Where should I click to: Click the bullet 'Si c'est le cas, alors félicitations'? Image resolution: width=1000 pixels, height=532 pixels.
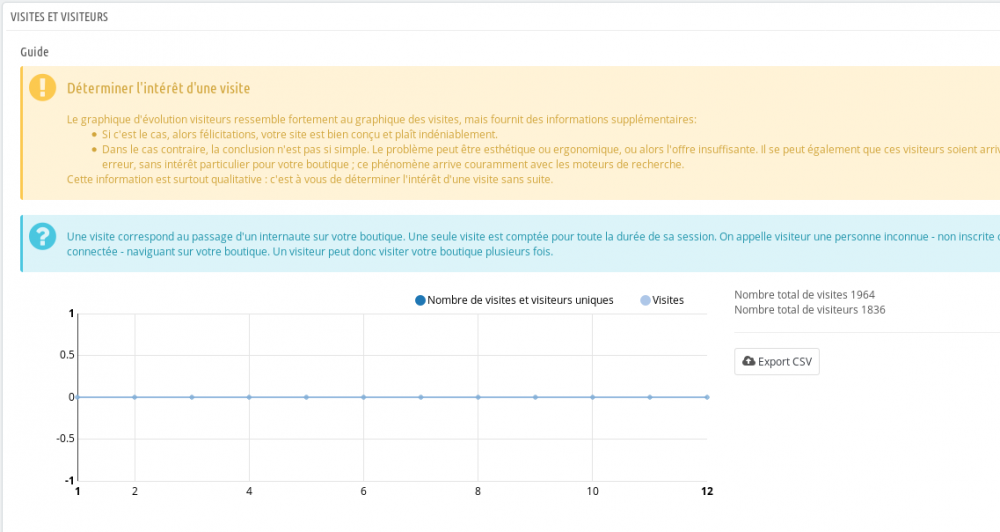pyautogui.click(x=300, y=135)
